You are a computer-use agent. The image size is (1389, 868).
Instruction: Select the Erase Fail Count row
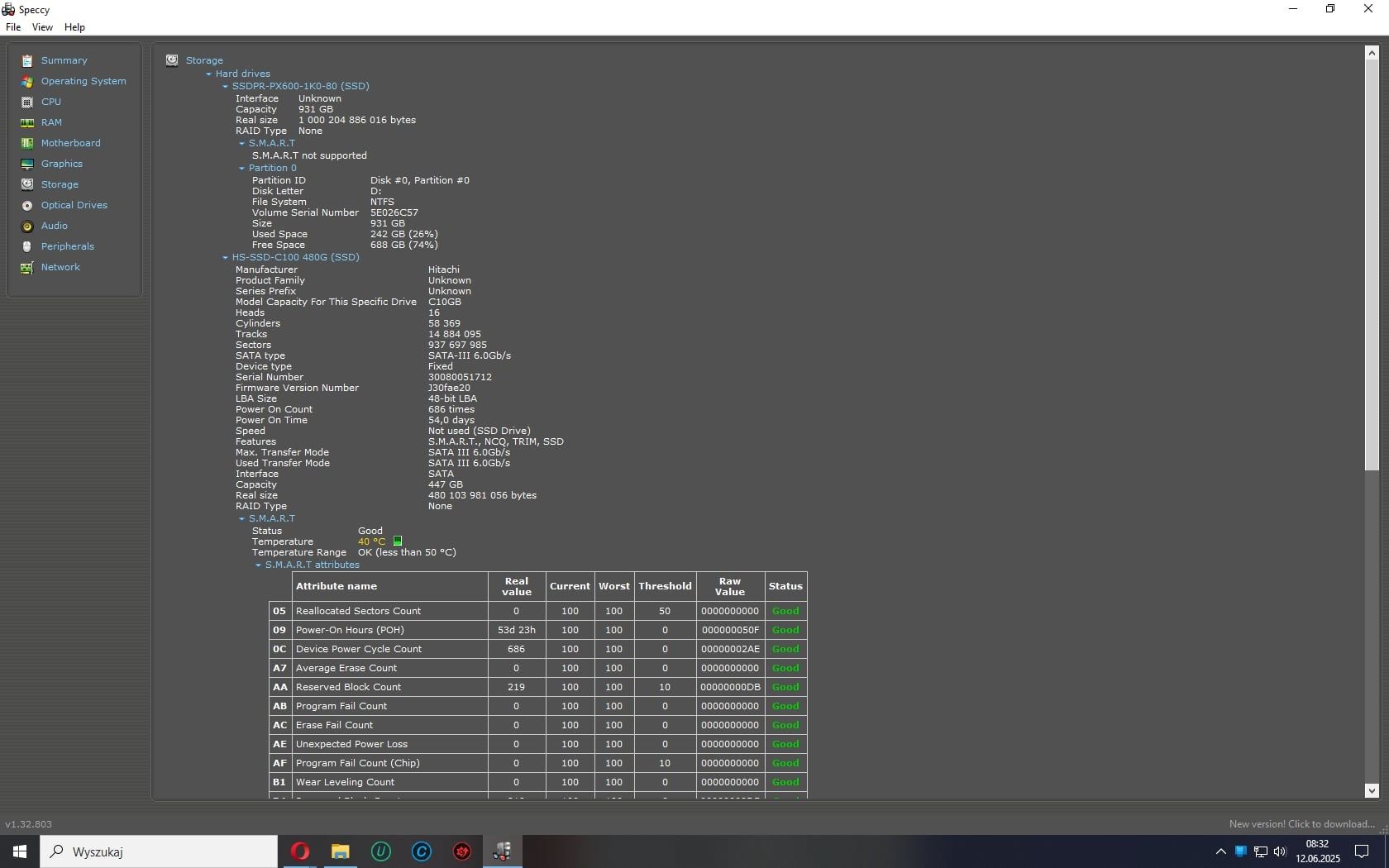[537, 725]
